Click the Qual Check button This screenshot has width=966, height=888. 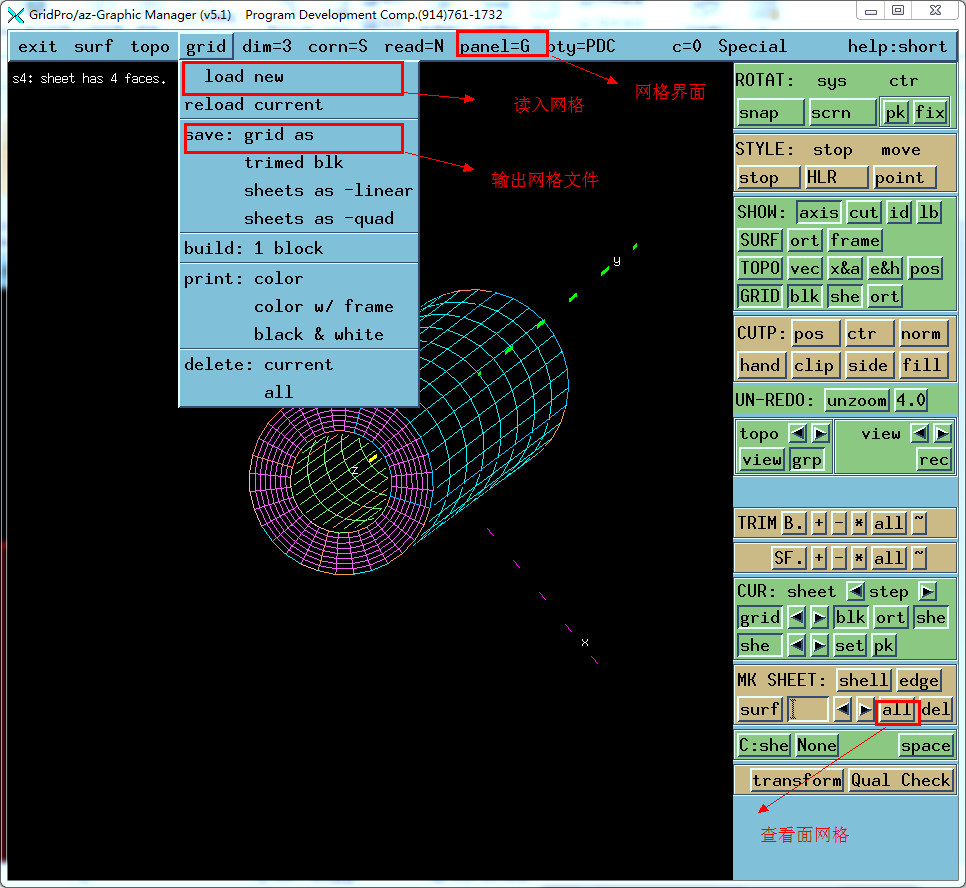click(900, 780)
